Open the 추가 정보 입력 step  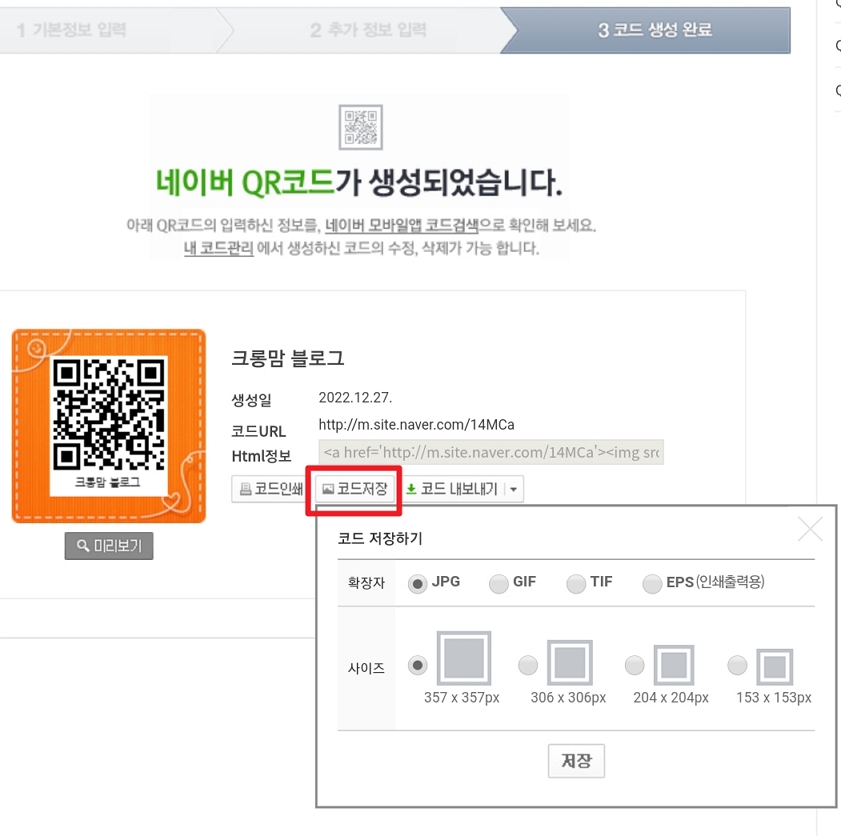370,30
